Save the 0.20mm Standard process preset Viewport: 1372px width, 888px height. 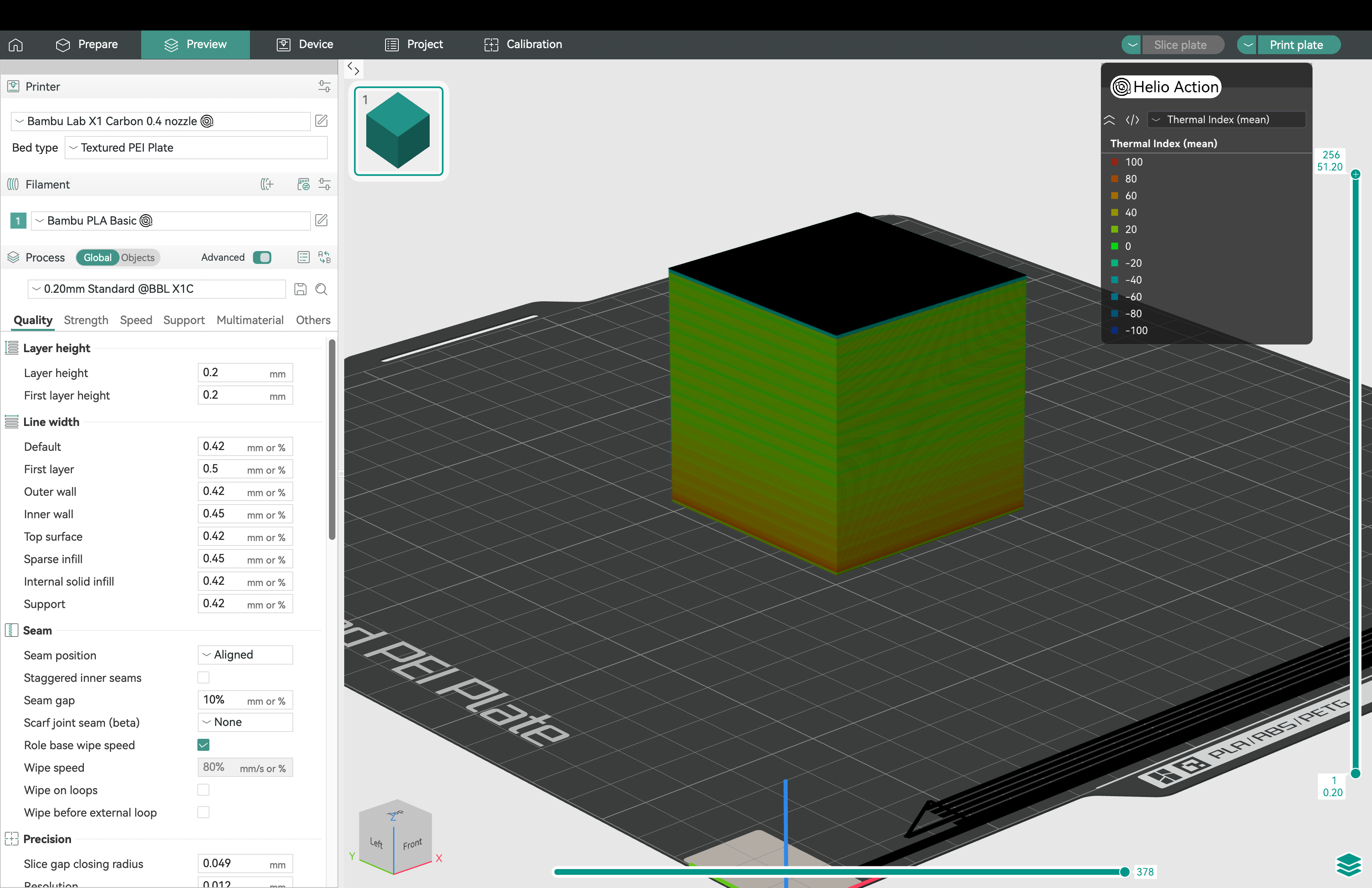pyautogui.click(x=300, y=289)
